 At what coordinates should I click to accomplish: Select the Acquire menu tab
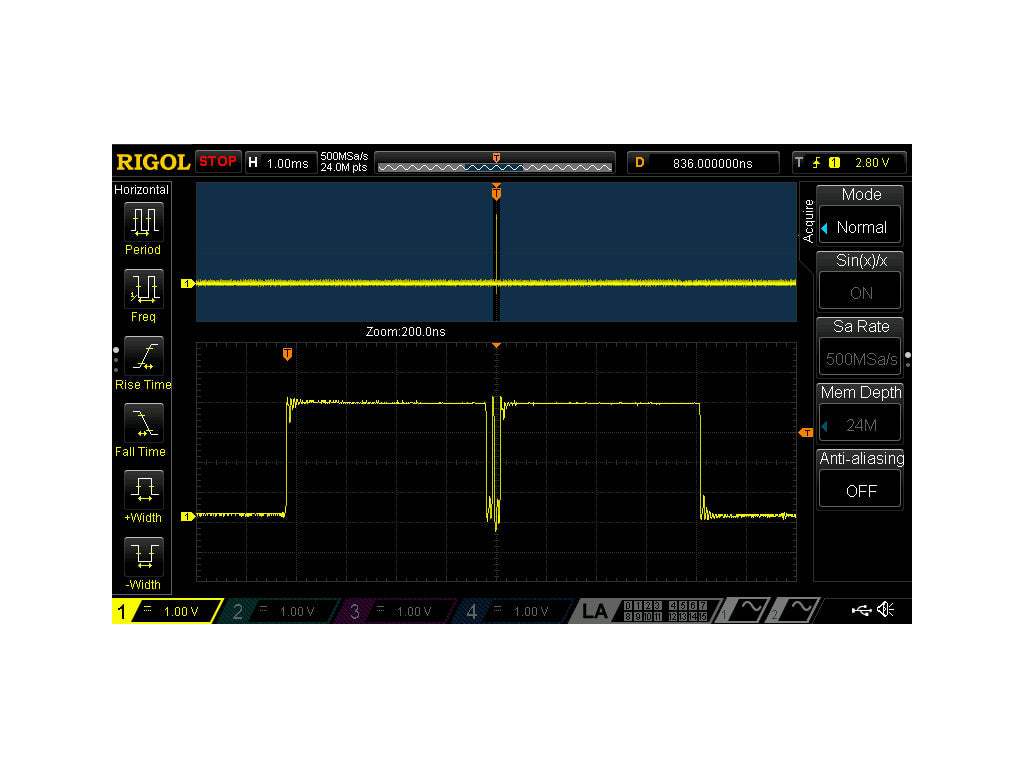808,220
